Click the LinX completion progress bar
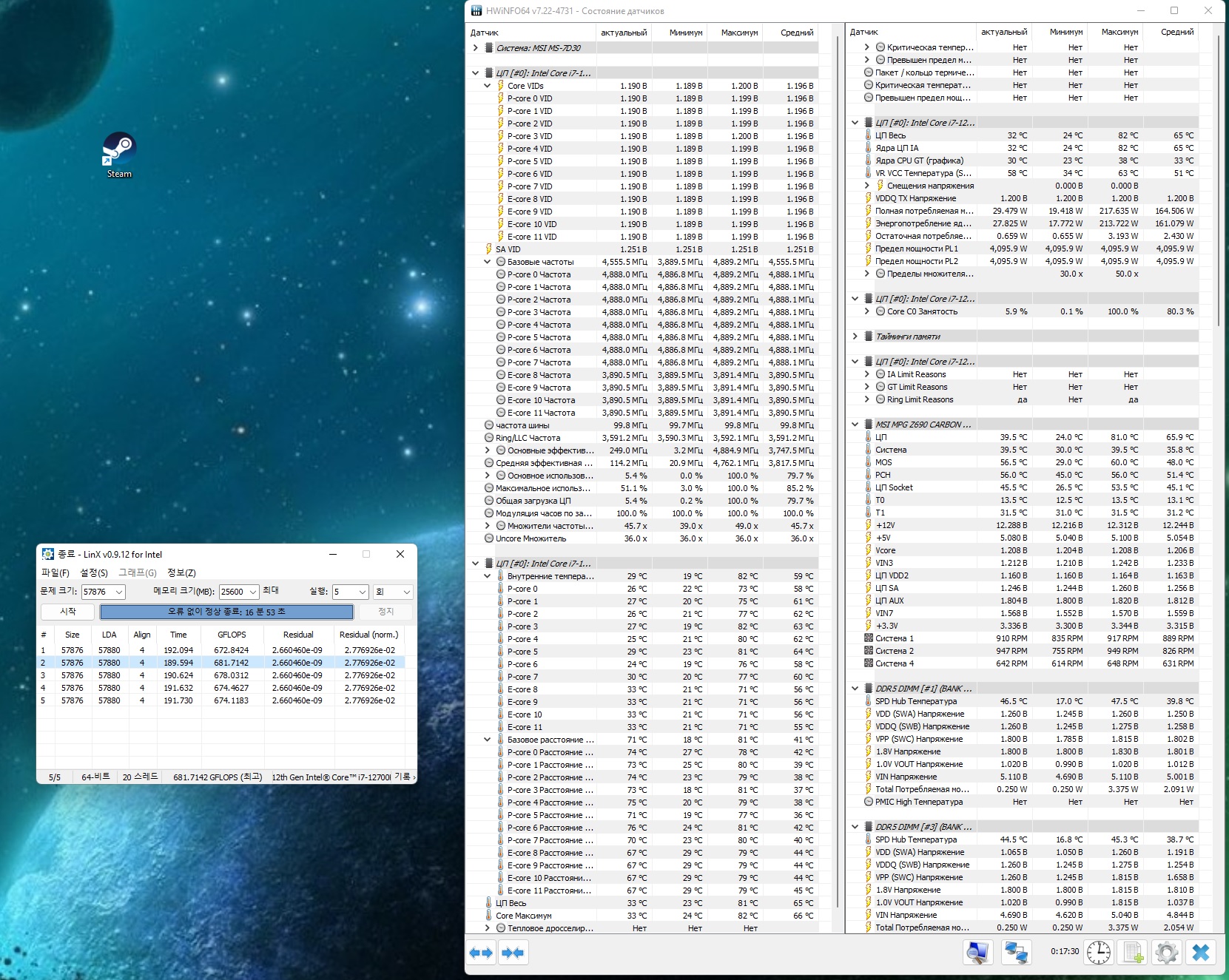This screenshot has width=1229, height=980. click(226, 612)
